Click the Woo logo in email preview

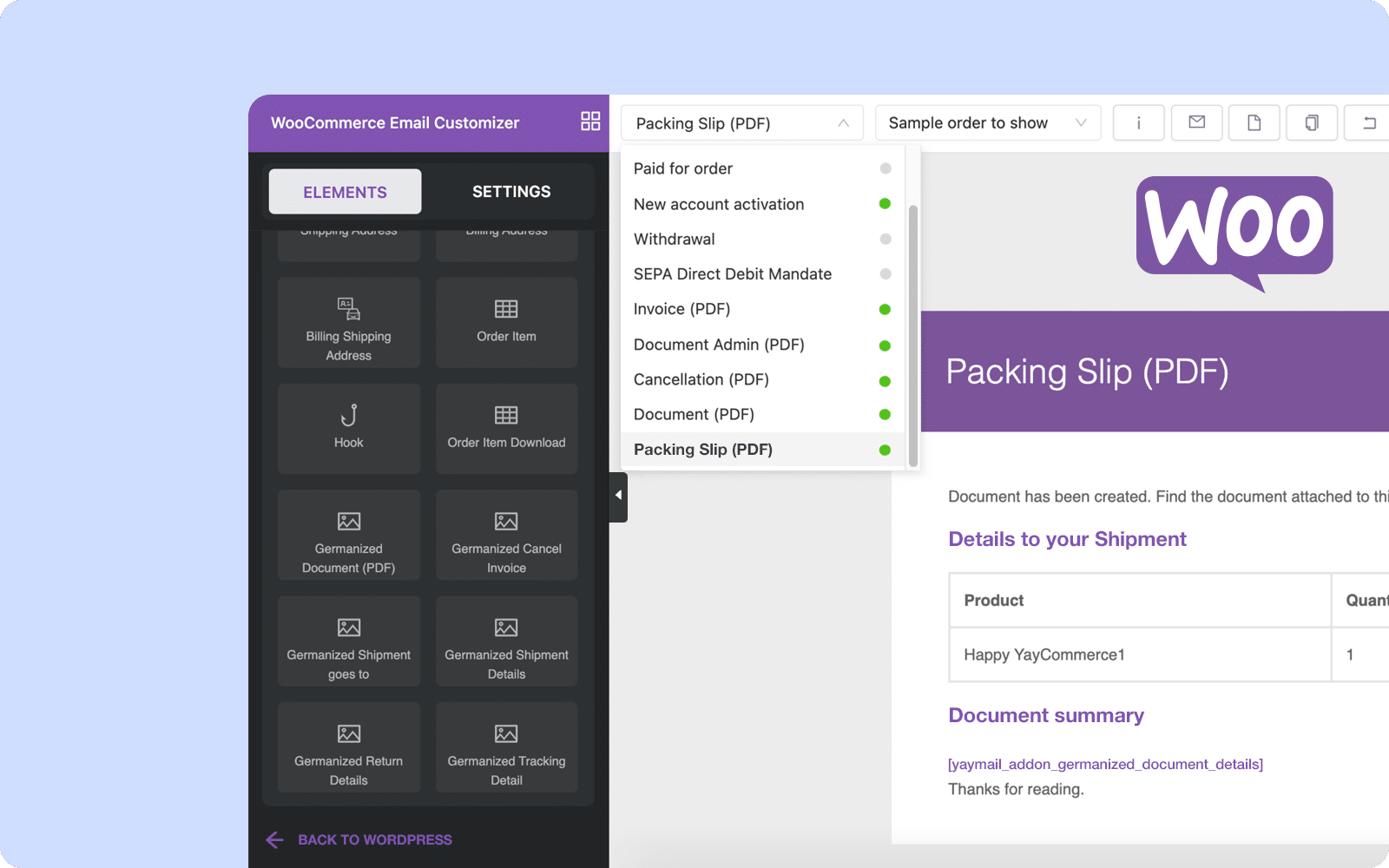tap(1234, 234)
